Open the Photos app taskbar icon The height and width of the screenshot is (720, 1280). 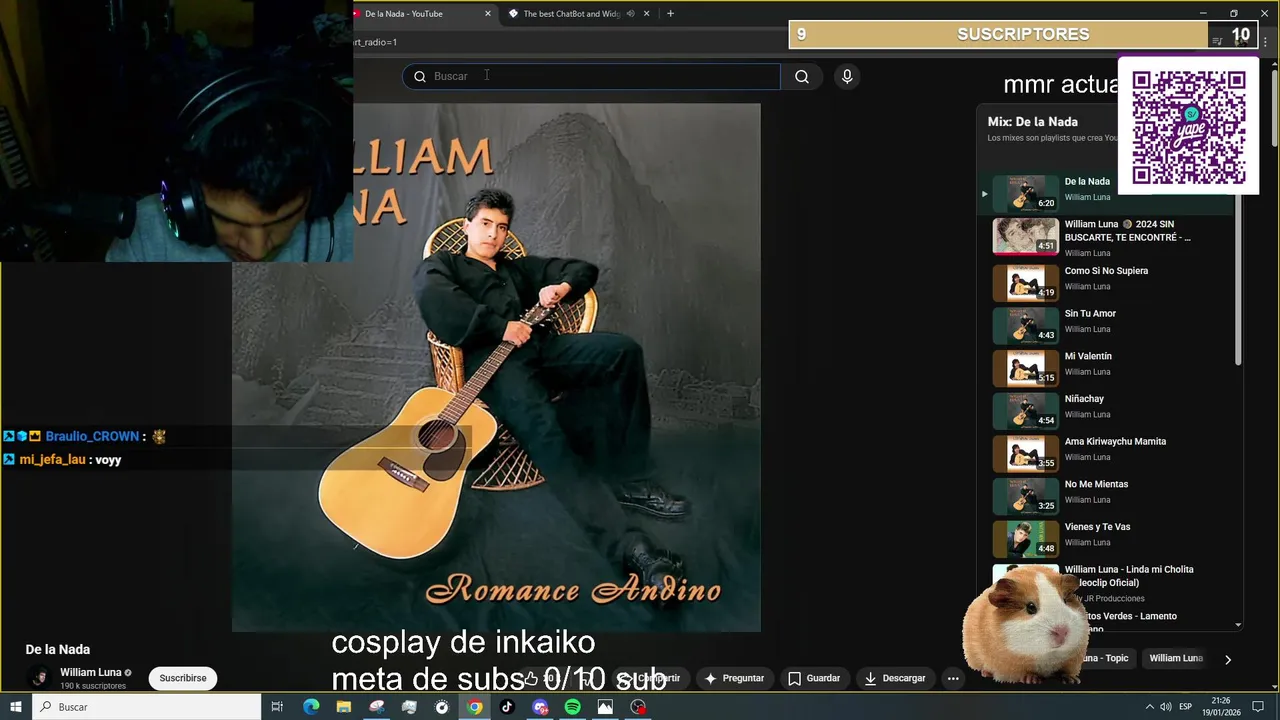point(605,707)
